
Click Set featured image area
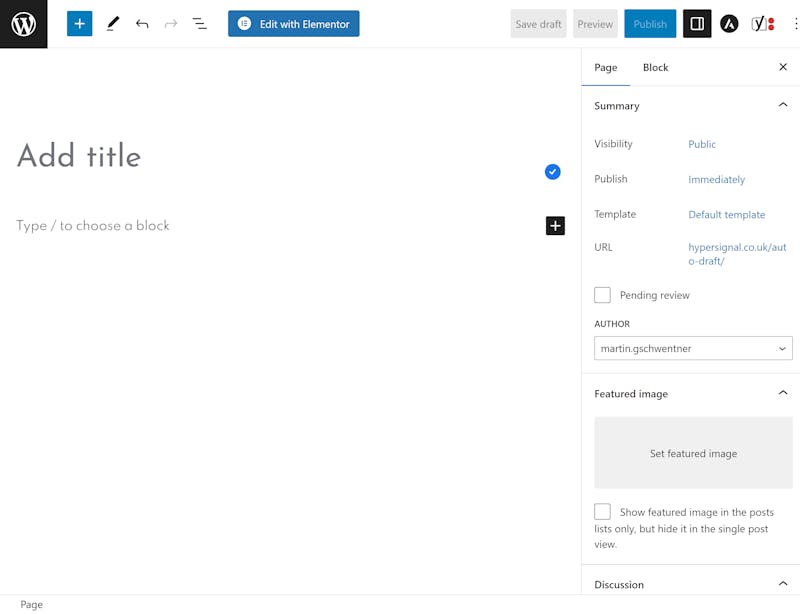click(x=693, y=453)
